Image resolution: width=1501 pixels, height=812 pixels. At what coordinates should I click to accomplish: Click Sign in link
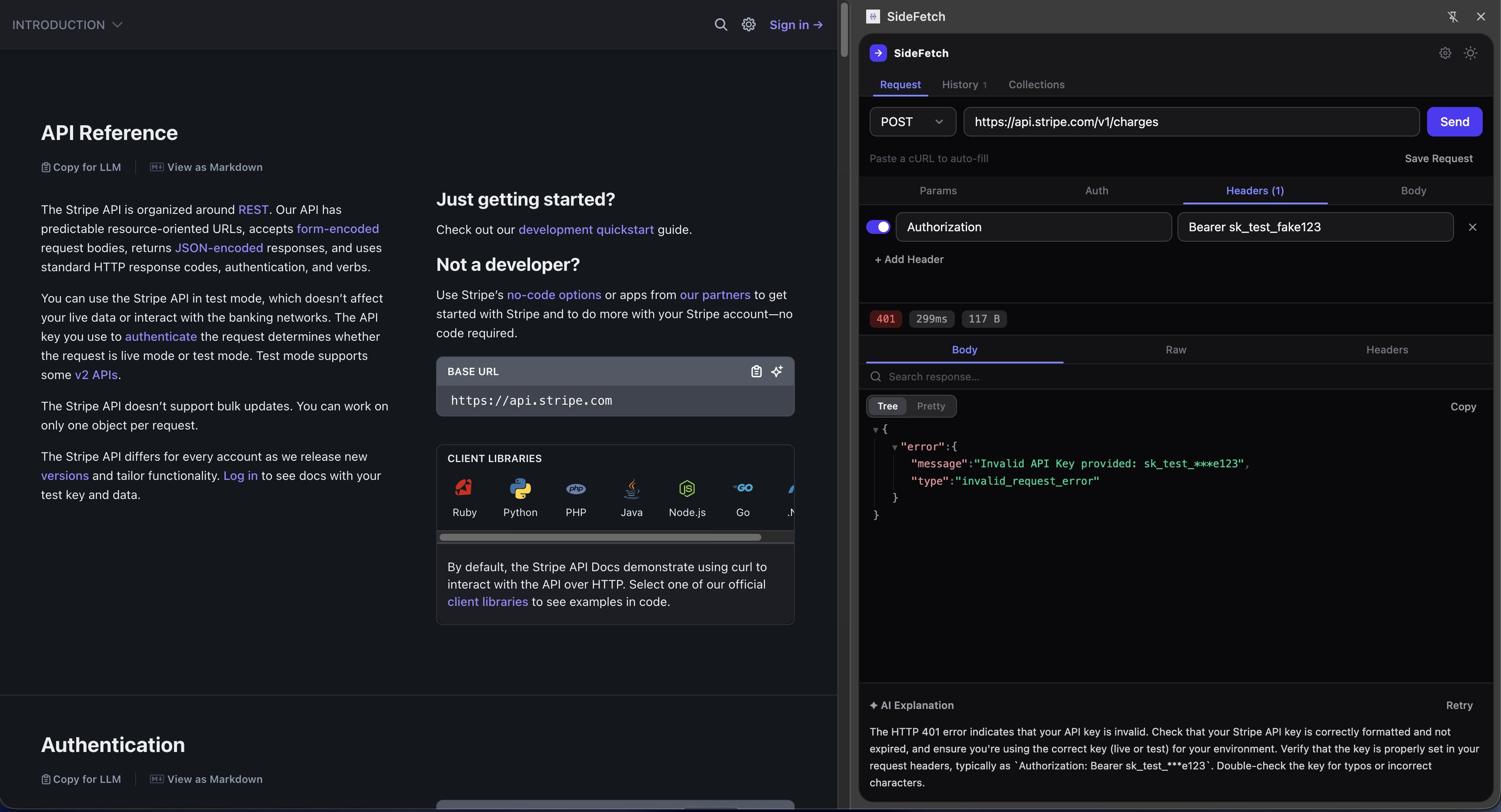(796, 24)
